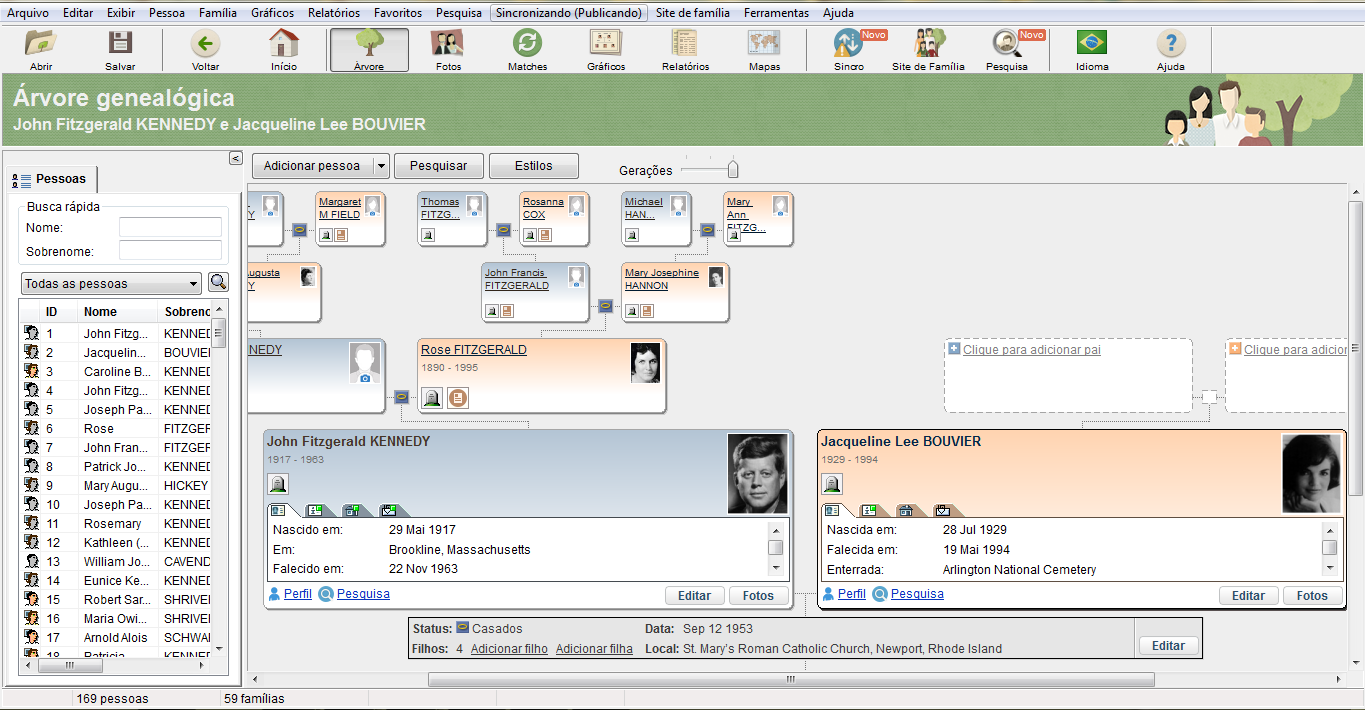Click the Nome quick search field
Viewport: 1365px width, 710px height.
coord(170,227)
